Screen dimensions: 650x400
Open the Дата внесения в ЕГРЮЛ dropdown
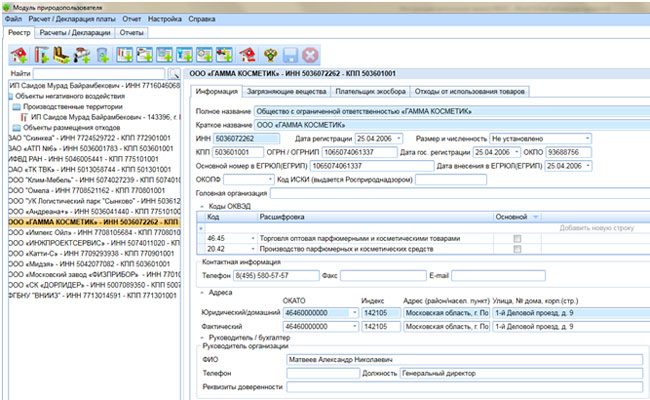coord(588,166)
